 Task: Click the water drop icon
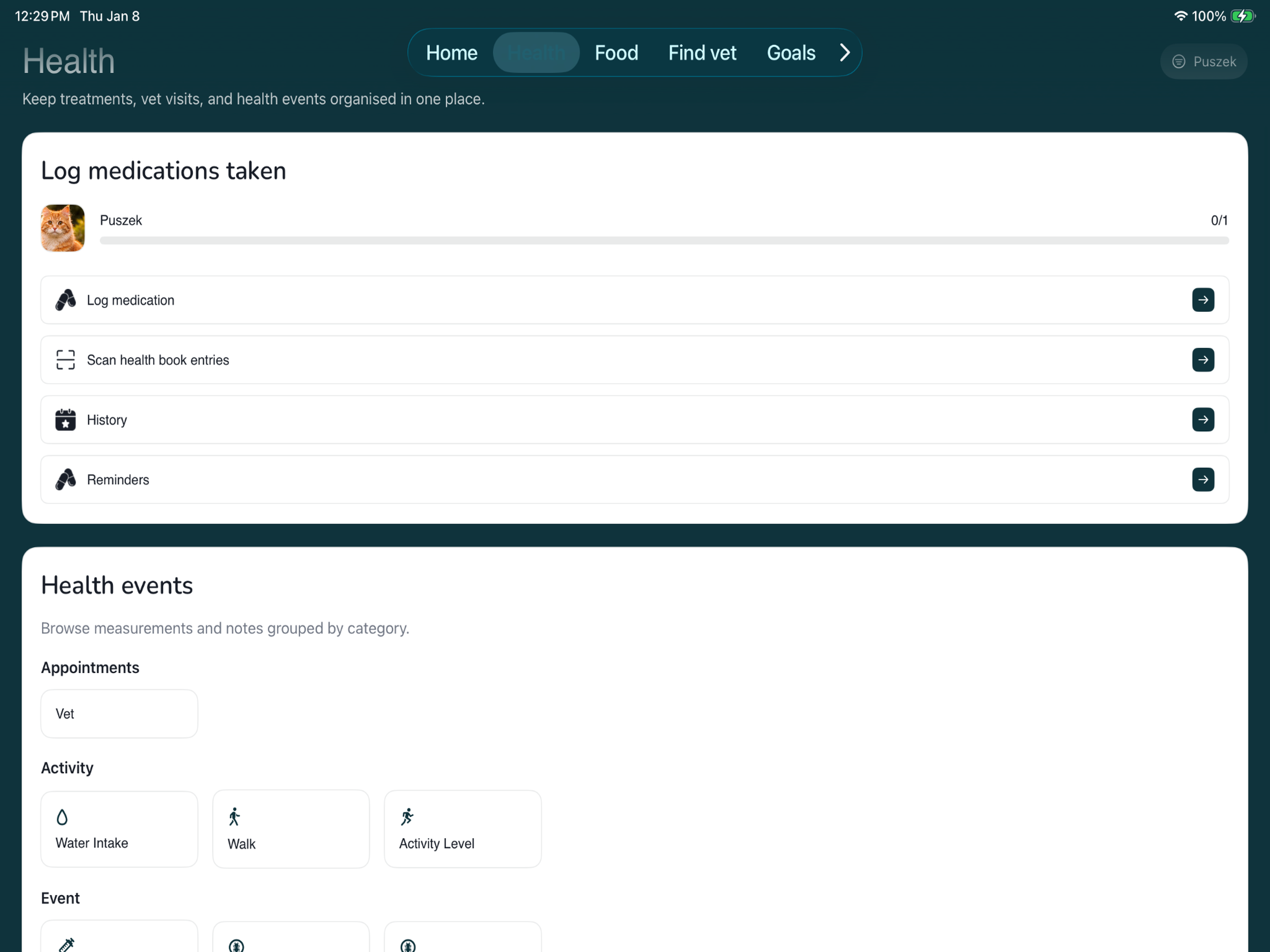62,816
